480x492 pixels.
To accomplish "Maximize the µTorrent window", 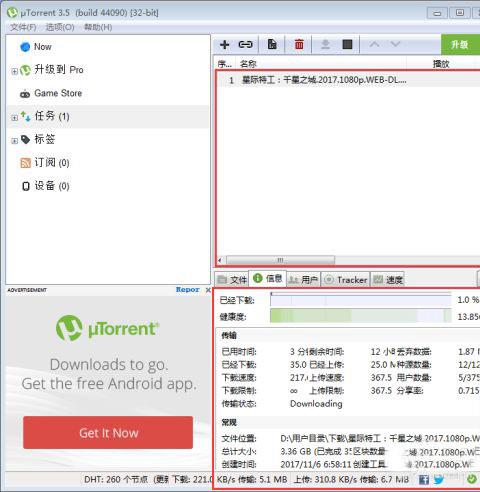I will click(460, 13).
